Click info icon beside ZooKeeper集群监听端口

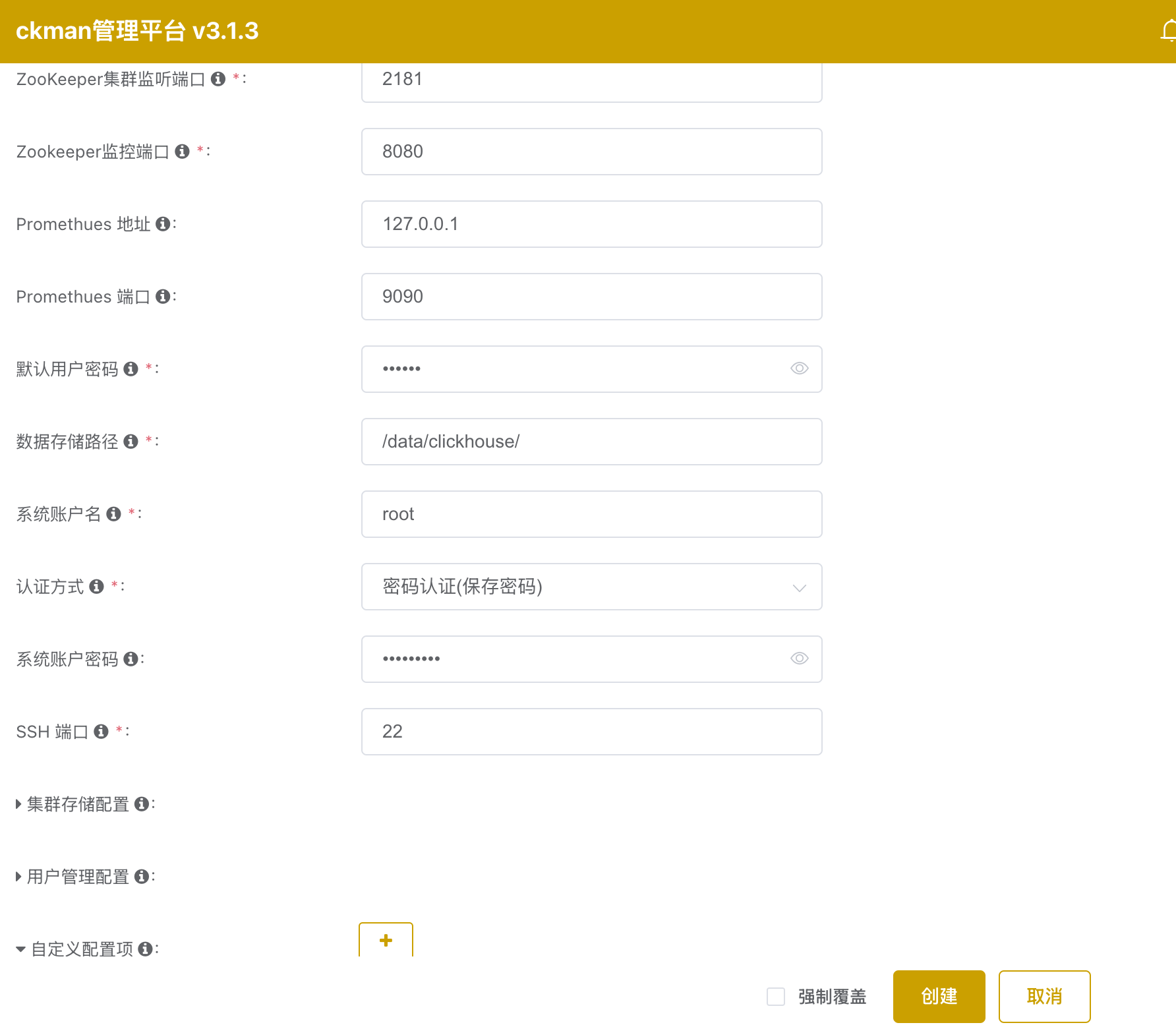coord(218,79)
